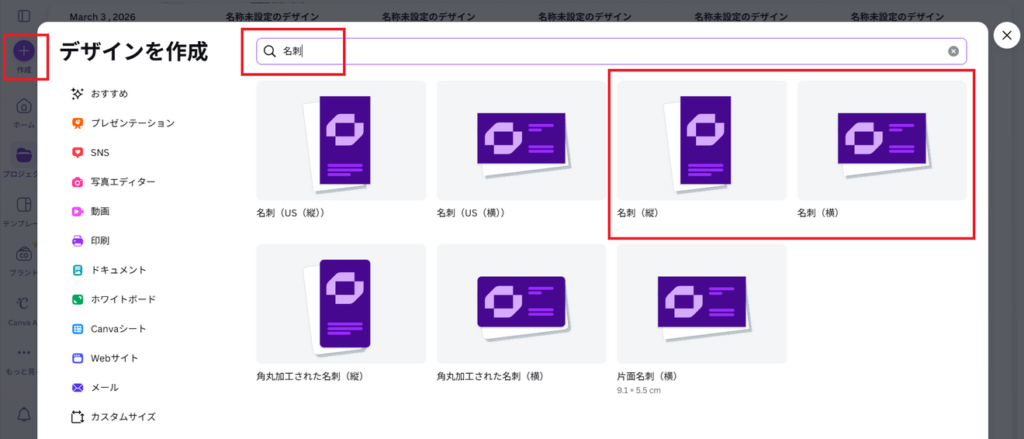The image size is (1024, 439).
Task: Choose 角丸加工された名刺（横）thumbnail
Action: pos(521,304)
